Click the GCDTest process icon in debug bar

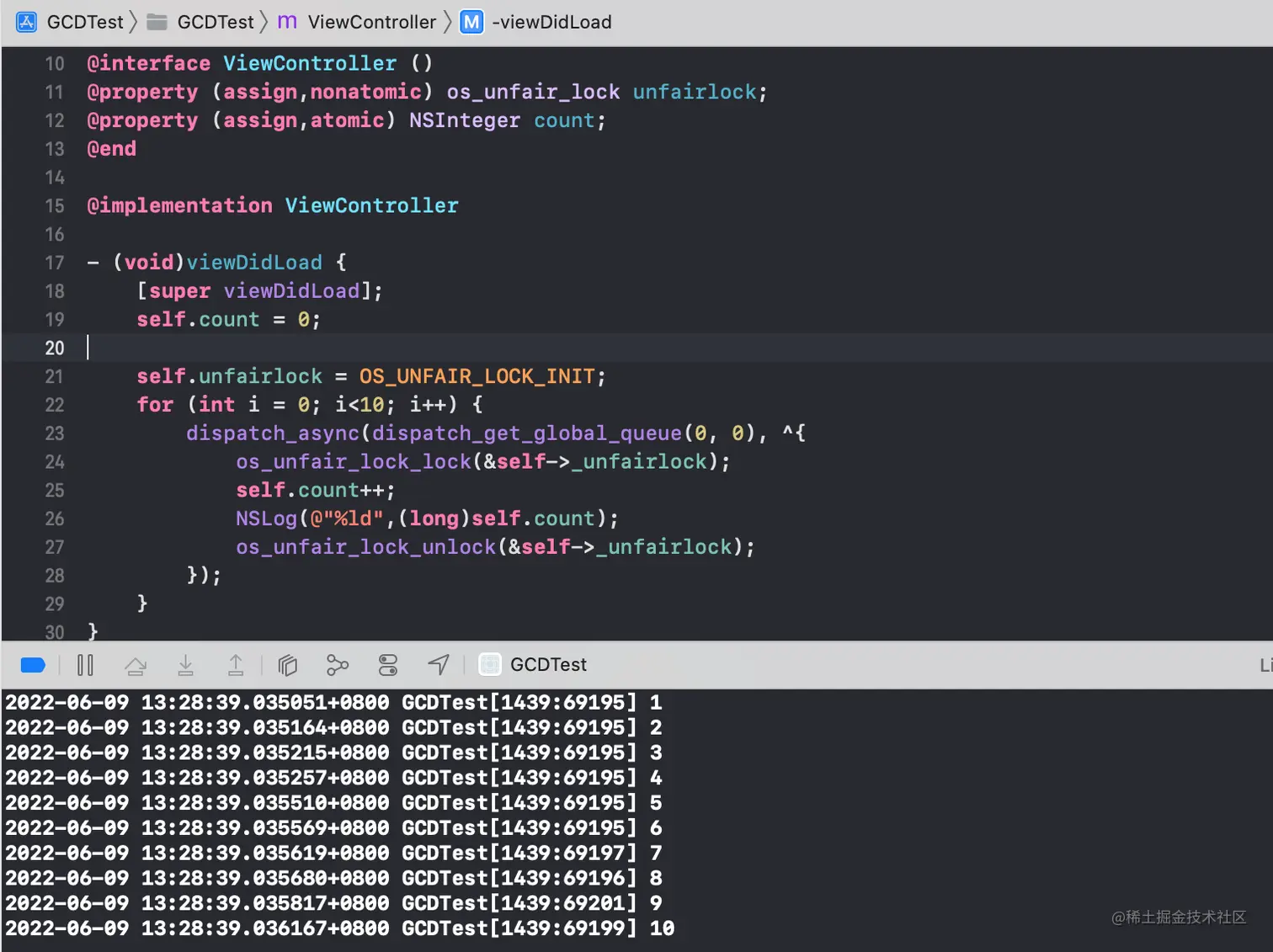click(490, 664)
